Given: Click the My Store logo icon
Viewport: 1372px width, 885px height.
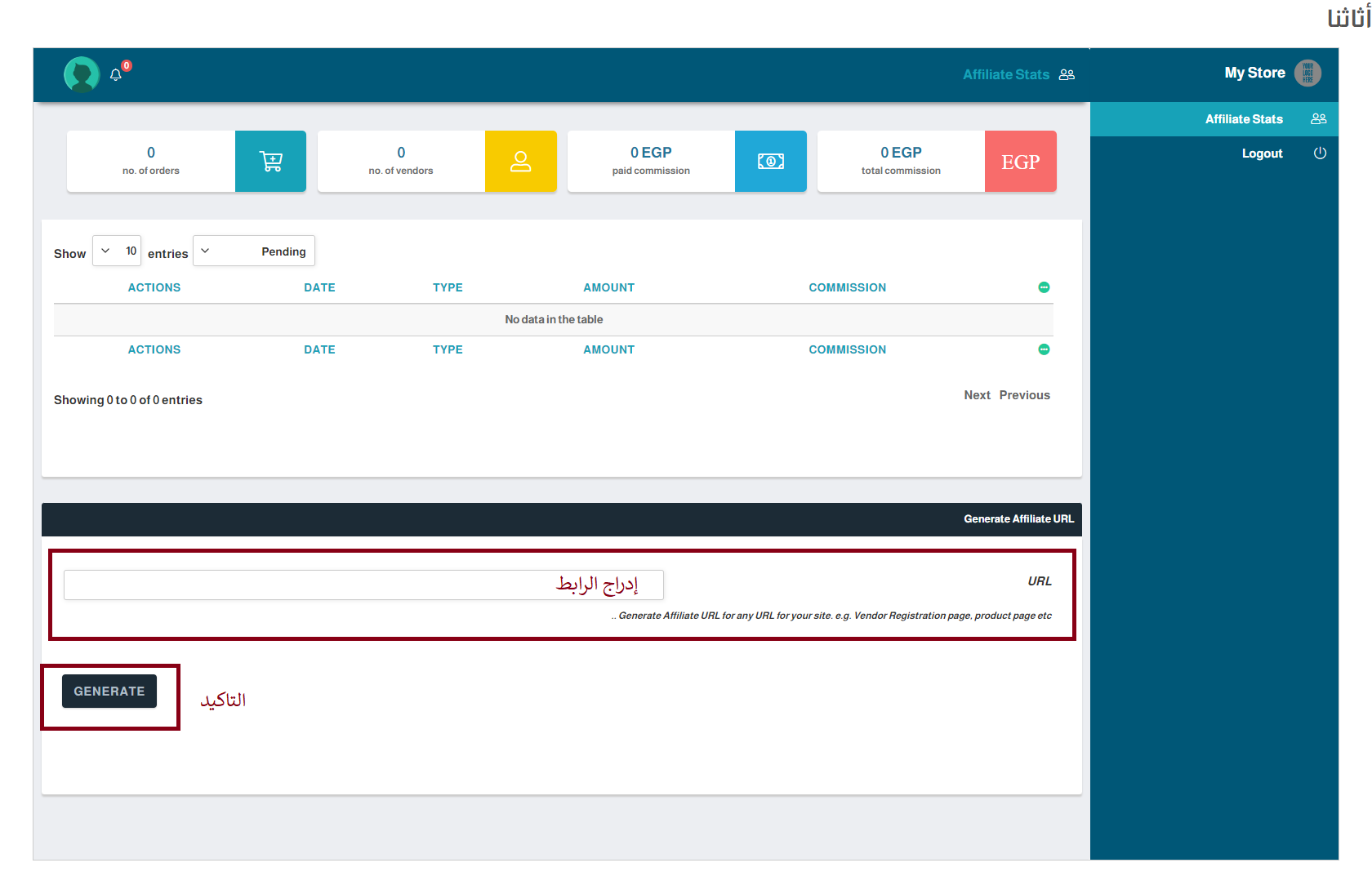Looking at the screenshot, I should coord(1307,73).
